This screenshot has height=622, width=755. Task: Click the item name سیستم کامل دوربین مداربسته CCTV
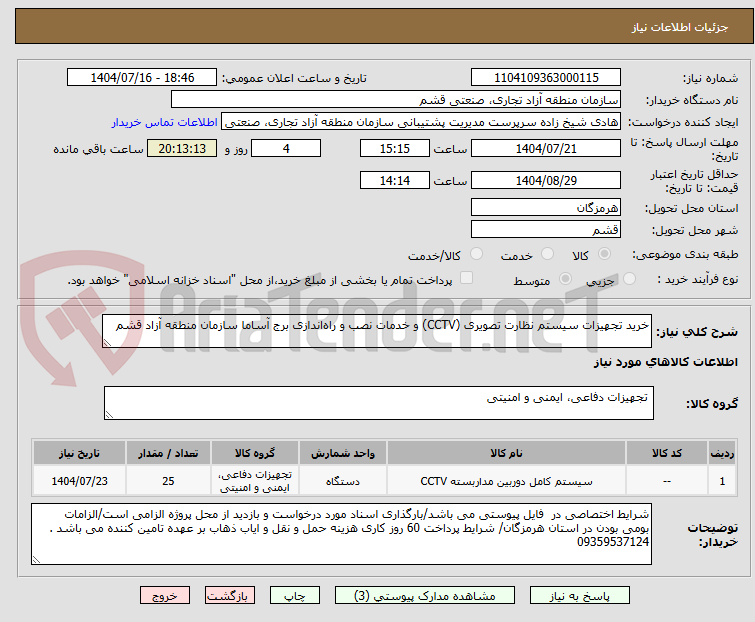(506, 481)
